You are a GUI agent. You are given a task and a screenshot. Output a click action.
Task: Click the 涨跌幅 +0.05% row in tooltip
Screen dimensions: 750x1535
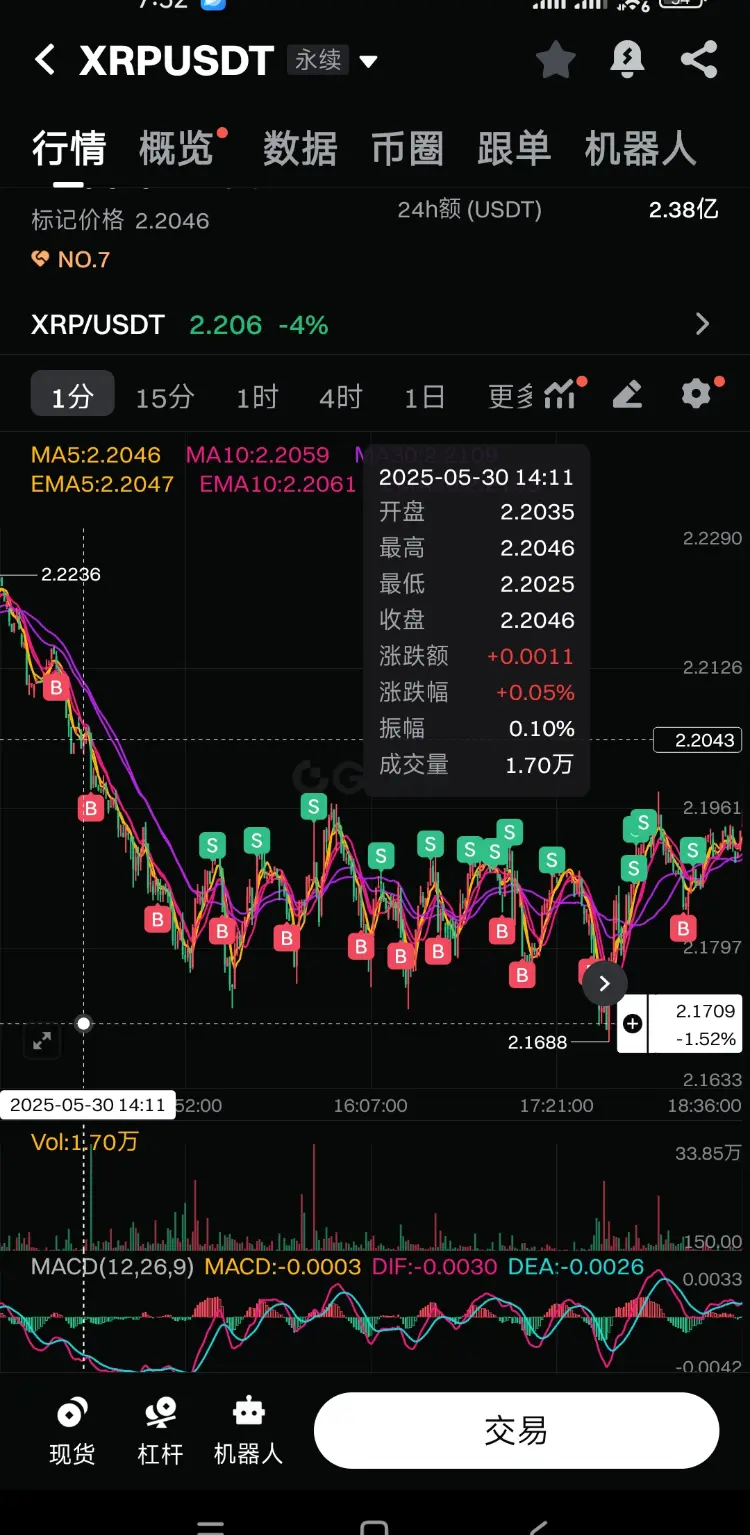pos(477,692)
